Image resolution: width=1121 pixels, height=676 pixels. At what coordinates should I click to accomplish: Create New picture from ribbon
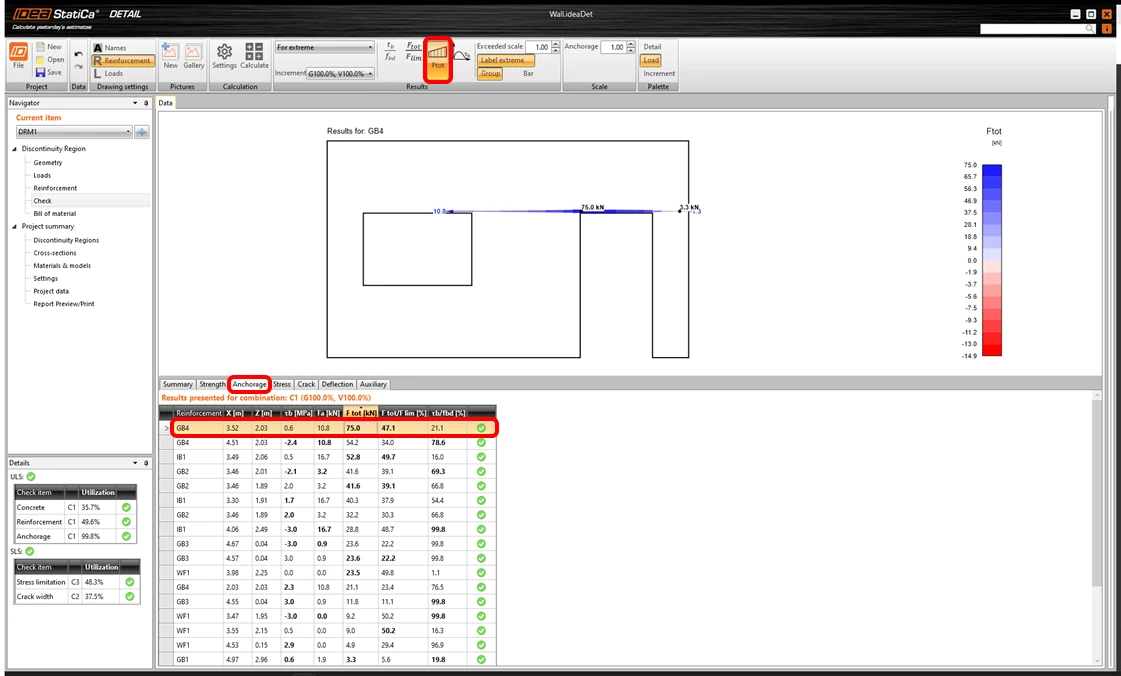tap(170, 56)
